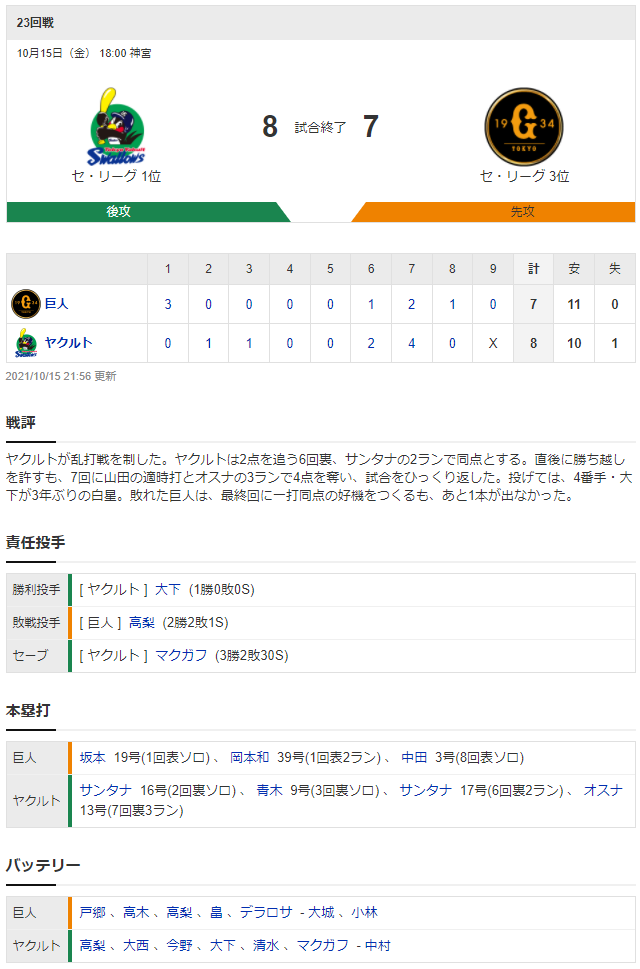Open サンタナ 17号 home run link

tap(426, 790)
